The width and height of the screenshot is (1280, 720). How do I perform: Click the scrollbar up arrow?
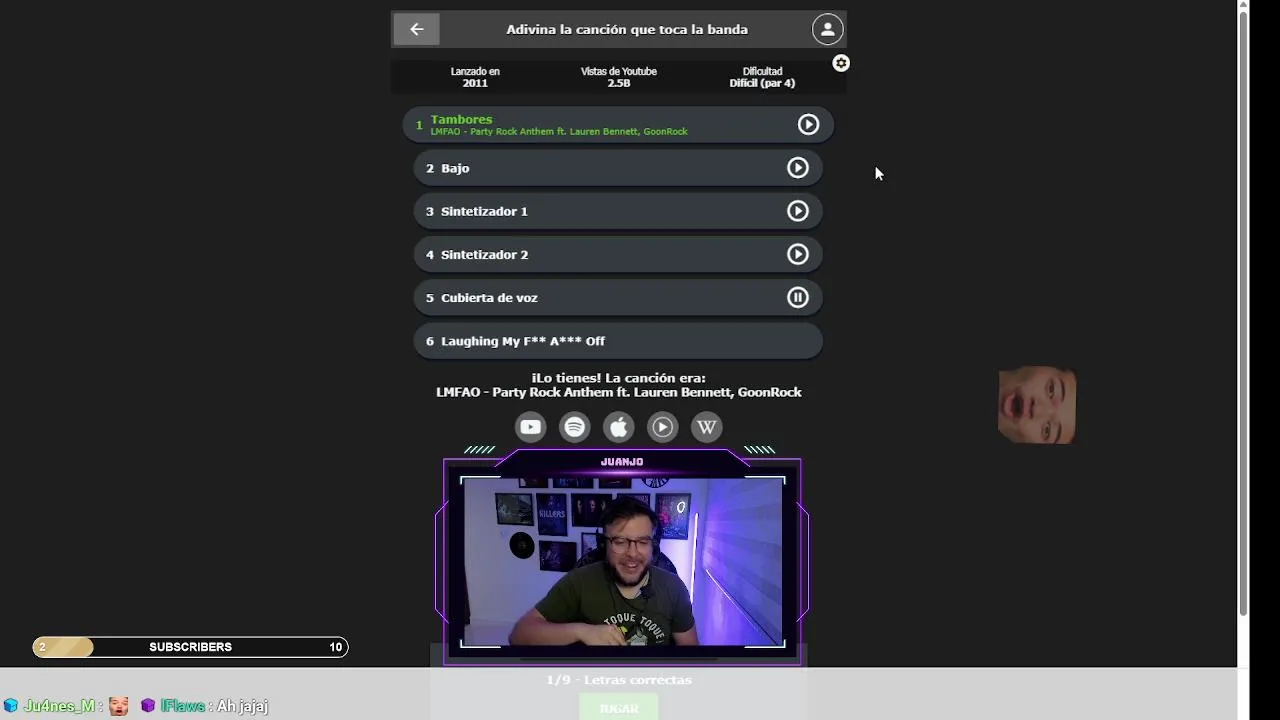[1244, 6]
